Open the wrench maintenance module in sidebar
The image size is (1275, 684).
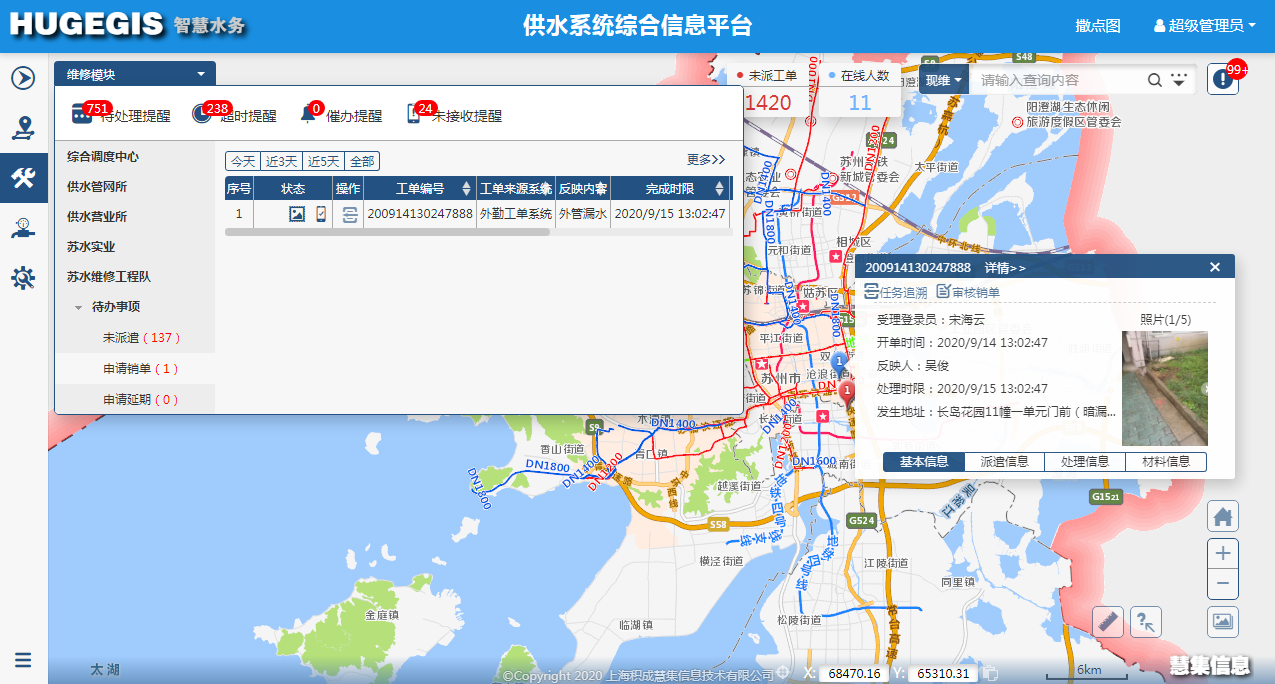23,178
